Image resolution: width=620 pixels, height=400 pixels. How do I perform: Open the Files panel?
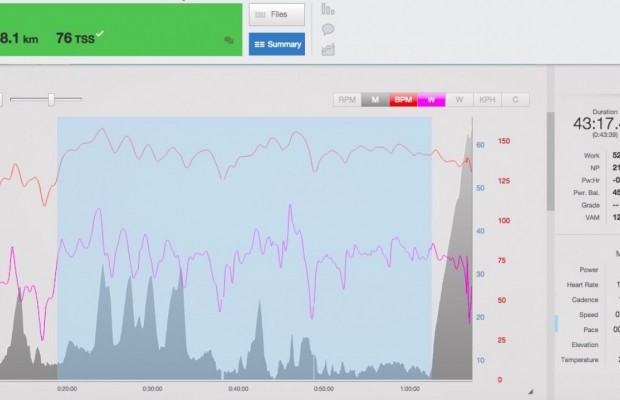[x=277, y=15]
